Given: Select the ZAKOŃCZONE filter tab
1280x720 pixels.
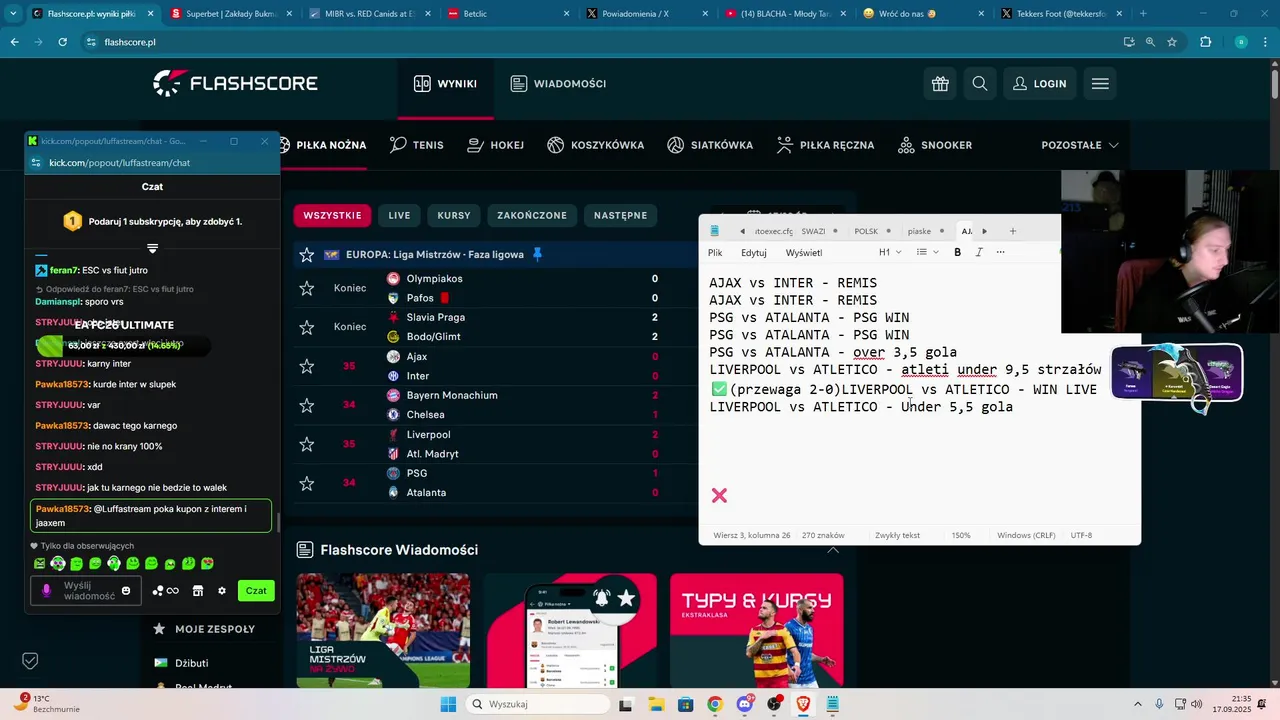Looking at the screenshot, I should pyautogui.click(x=532, y=215).
